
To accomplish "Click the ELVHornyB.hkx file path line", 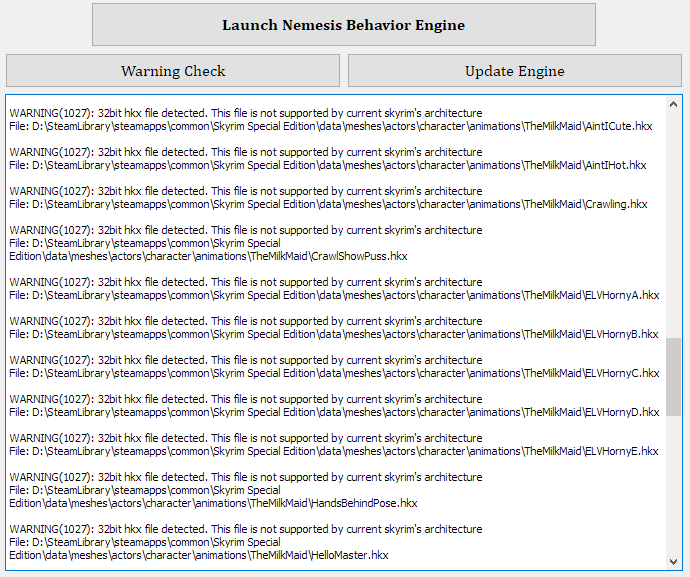I will click(334, 334).
